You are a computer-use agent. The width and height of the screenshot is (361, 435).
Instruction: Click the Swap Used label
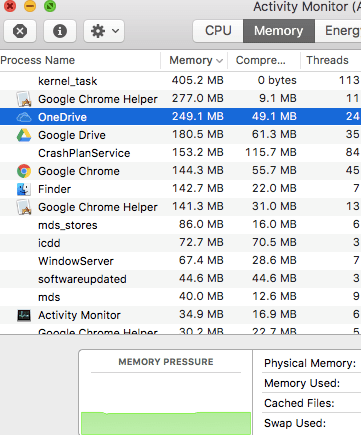point(295,423)
